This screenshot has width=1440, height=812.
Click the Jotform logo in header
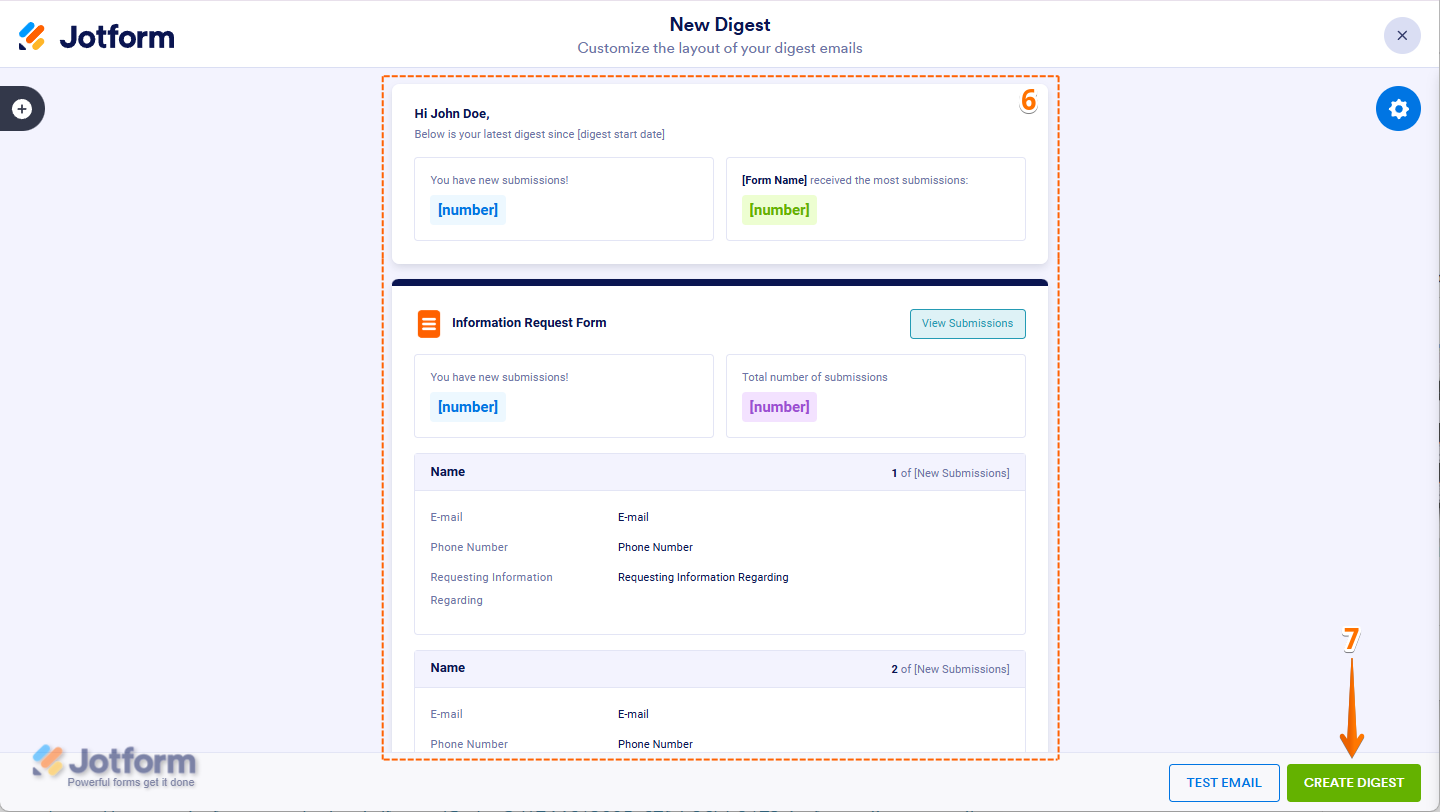[96, 37]
